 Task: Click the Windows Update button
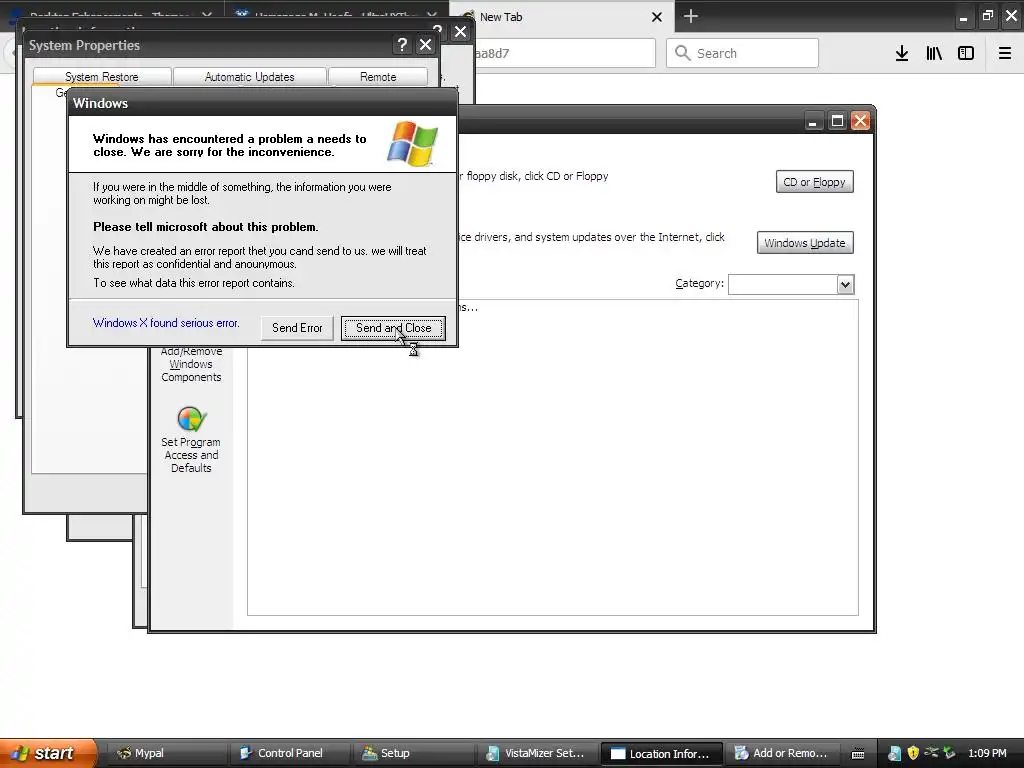pyautogui.click(x=805, y=243)
